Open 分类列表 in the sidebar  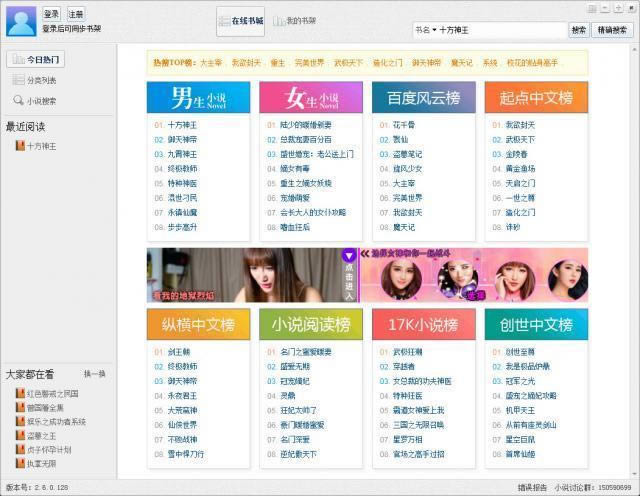coord(35,80)
